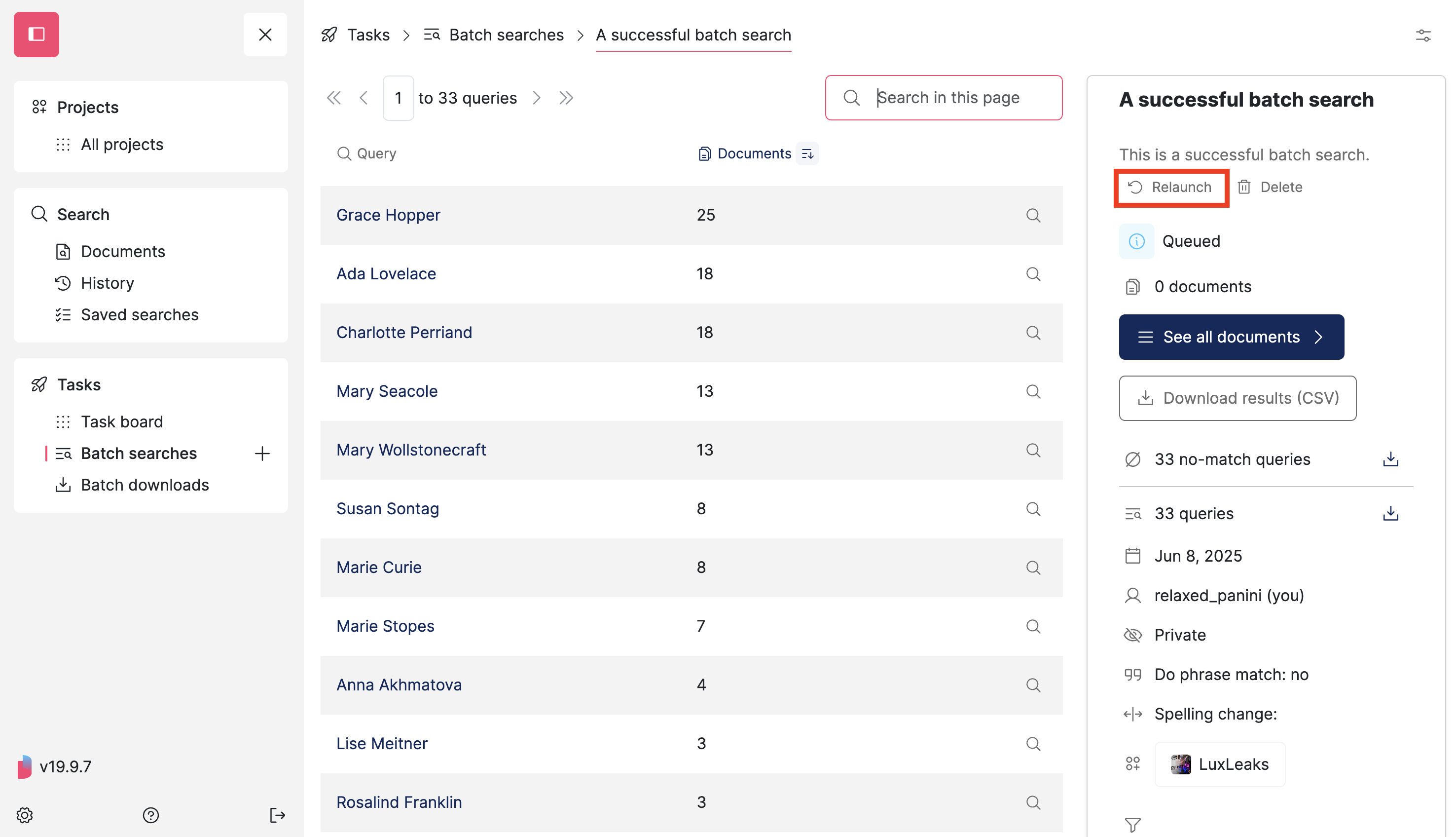Open Saved searches in the sidebar
This screenshot has width=1456, height=837.
(x=140, y=314)
